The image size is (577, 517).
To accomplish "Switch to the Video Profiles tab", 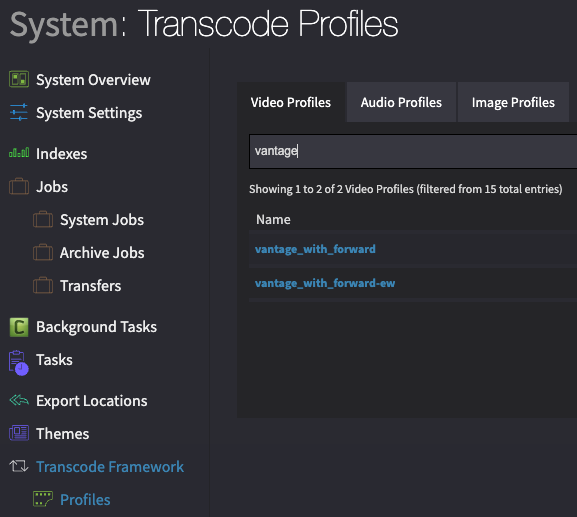I will tap(291, 102).
